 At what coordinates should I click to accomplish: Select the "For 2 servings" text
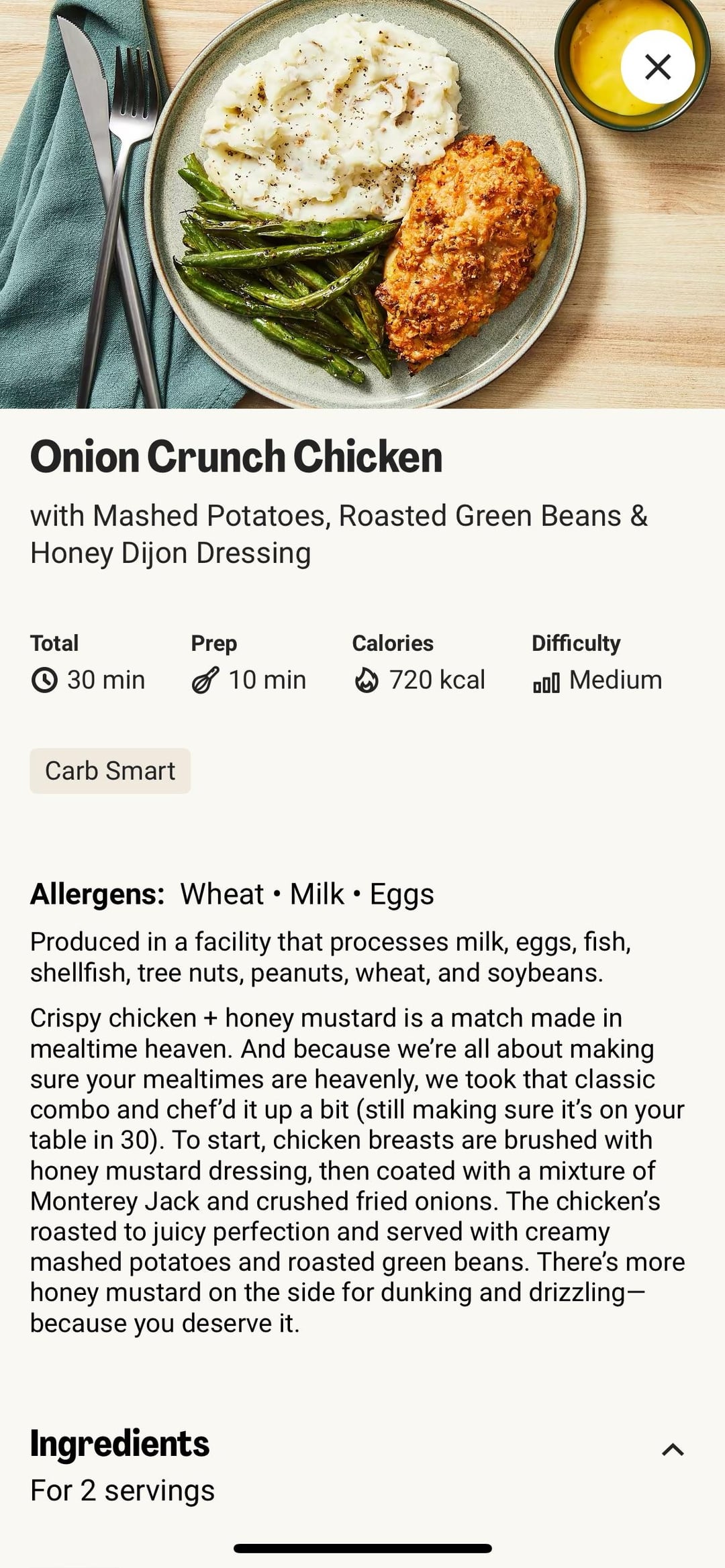(123, 1490)
